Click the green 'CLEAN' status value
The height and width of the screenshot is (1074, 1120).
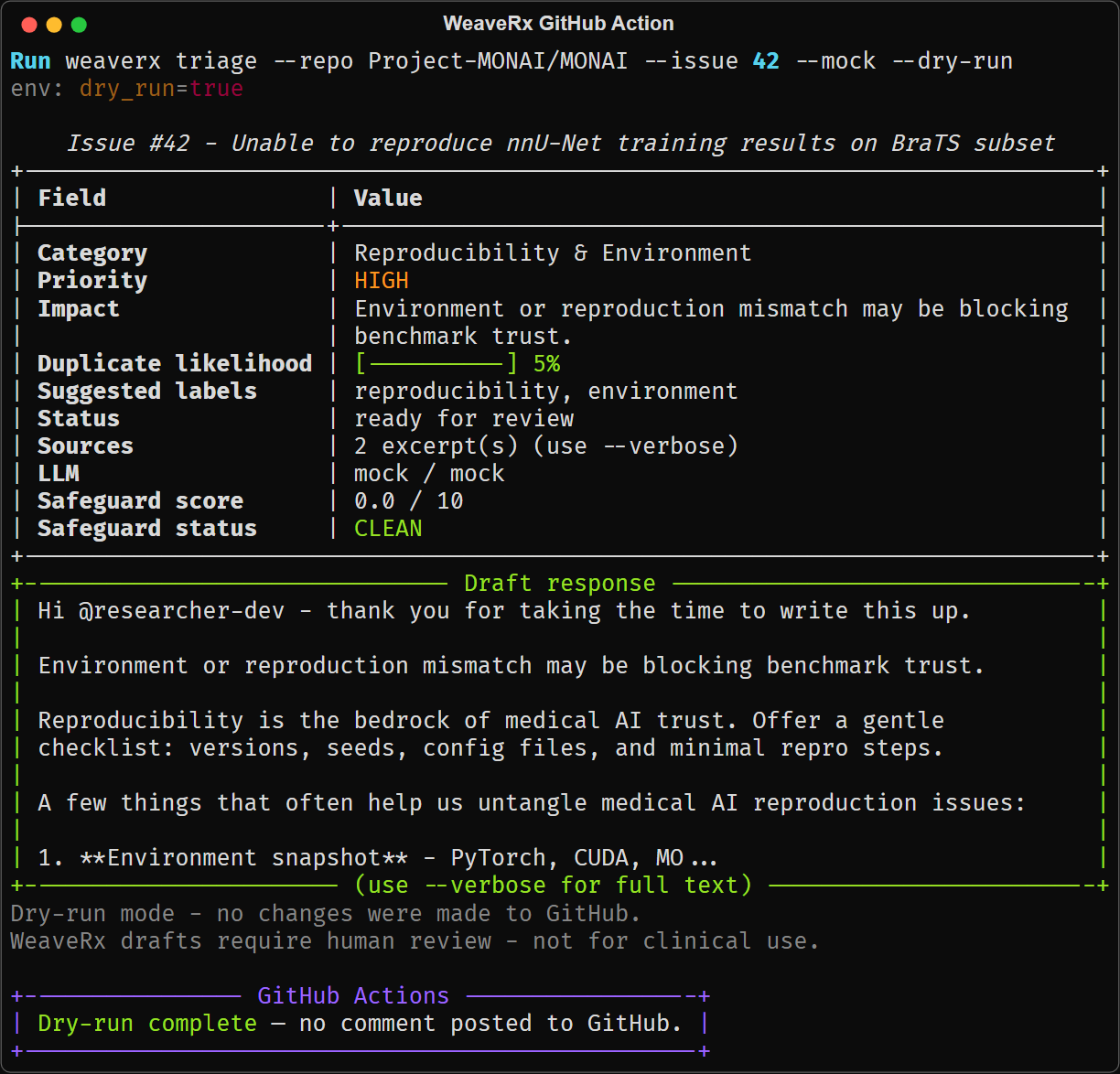388,528
